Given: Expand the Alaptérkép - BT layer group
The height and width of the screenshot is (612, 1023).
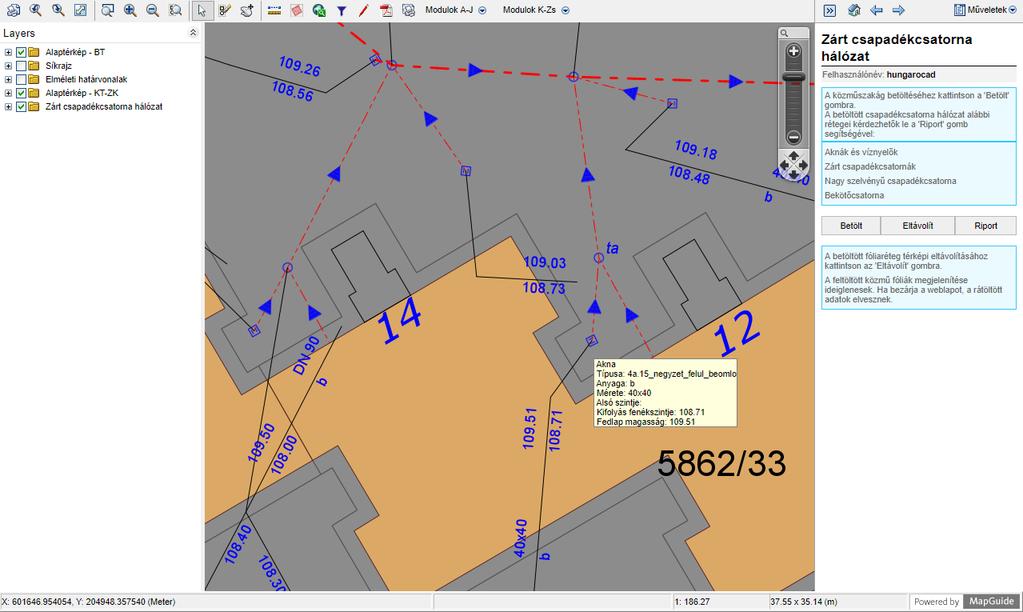Looking at the screenshot, I should (x=8, y=52).
